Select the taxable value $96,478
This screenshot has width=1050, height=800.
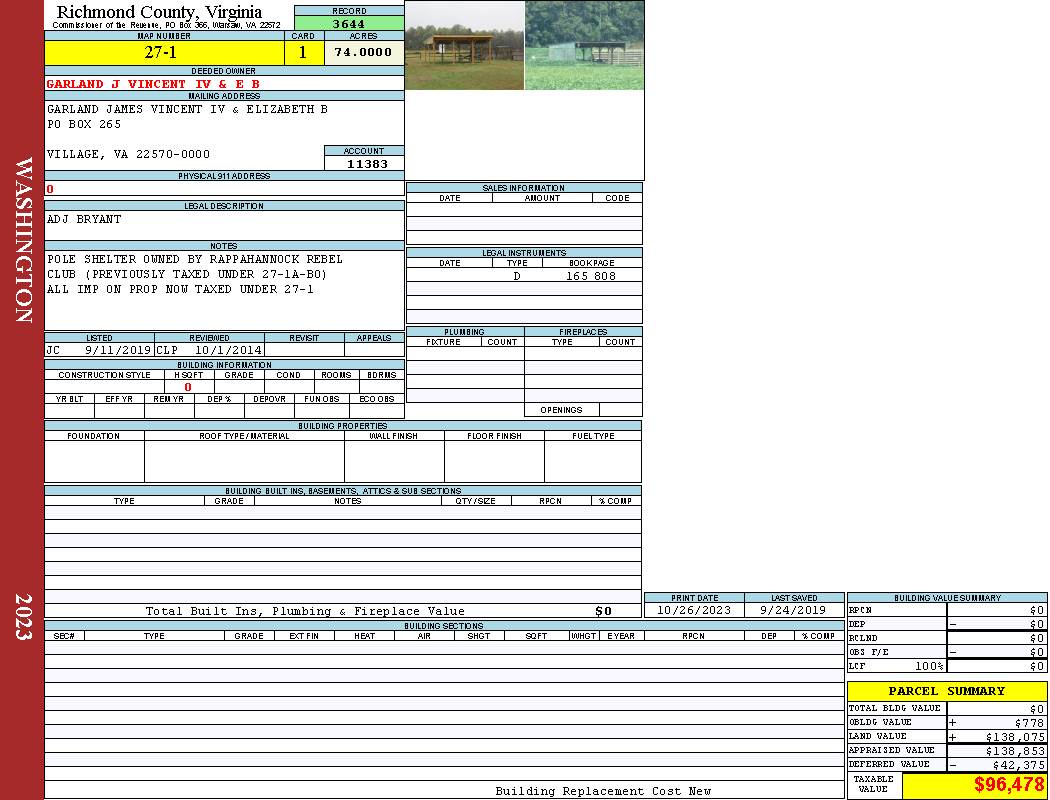tap(1008, 786)
